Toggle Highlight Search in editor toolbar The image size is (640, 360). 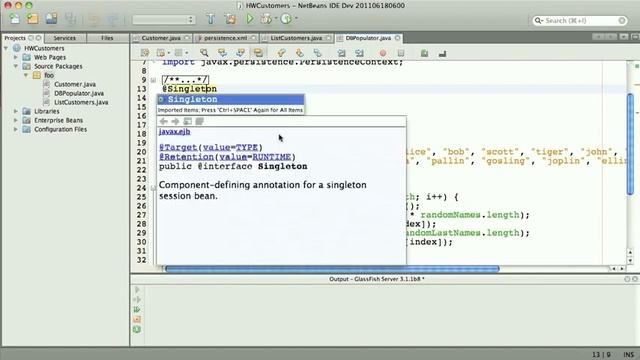pyautogui.click(x=258, y=53)
